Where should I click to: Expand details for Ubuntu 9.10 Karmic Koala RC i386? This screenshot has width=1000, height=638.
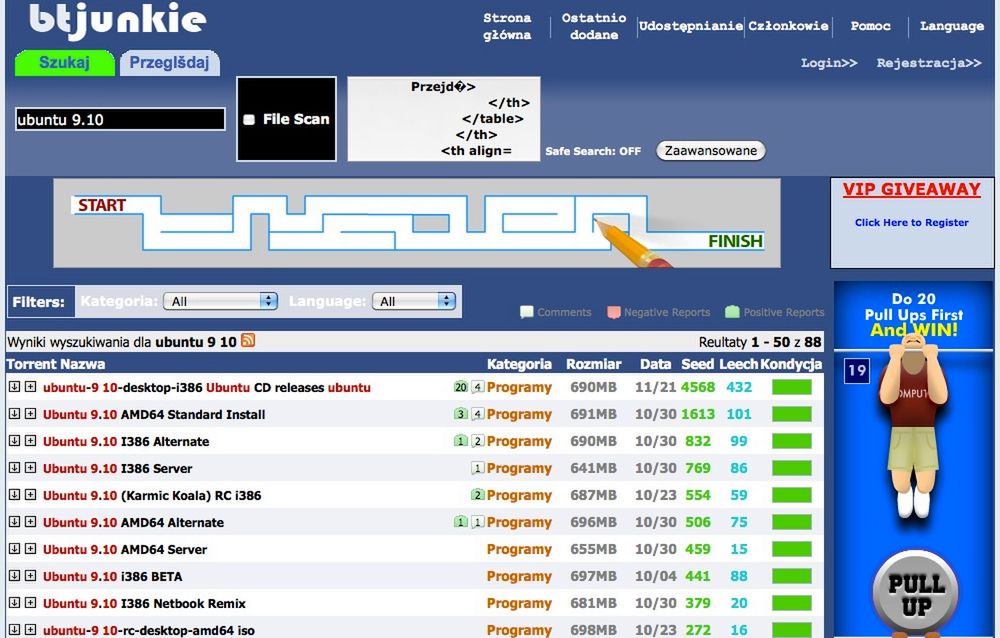[30, 494]
